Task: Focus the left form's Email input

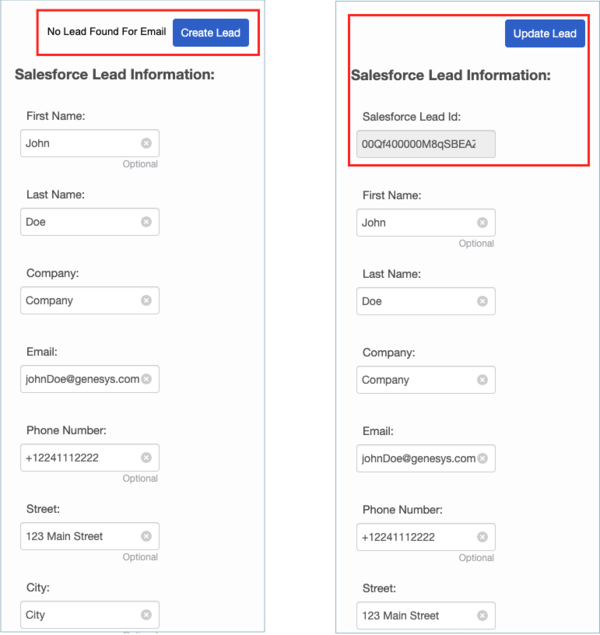Action: 89,379
